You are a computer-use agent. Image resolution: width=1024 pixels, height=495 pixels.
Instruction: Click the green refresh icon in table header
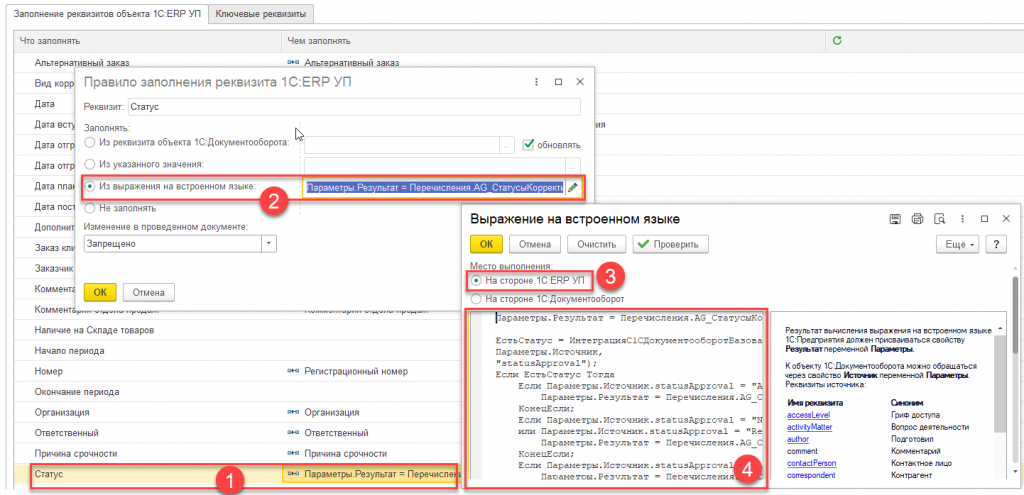[837, 40]
